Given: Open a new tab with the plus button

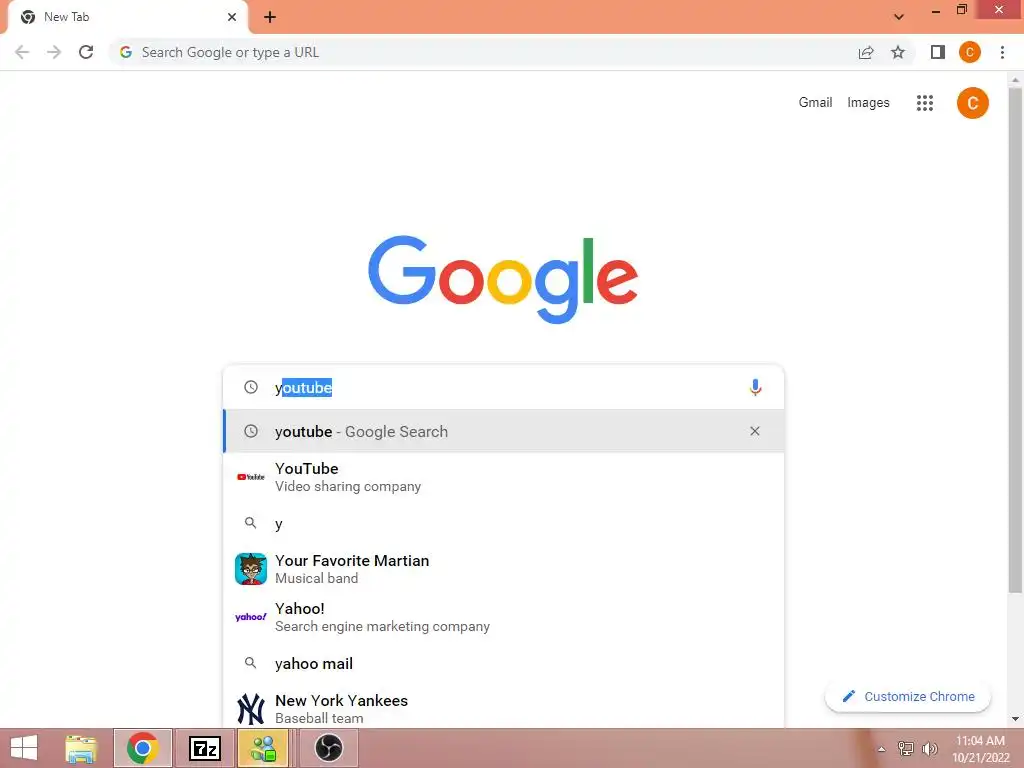Looking at the screenshot, I should (x=270, y=17).
